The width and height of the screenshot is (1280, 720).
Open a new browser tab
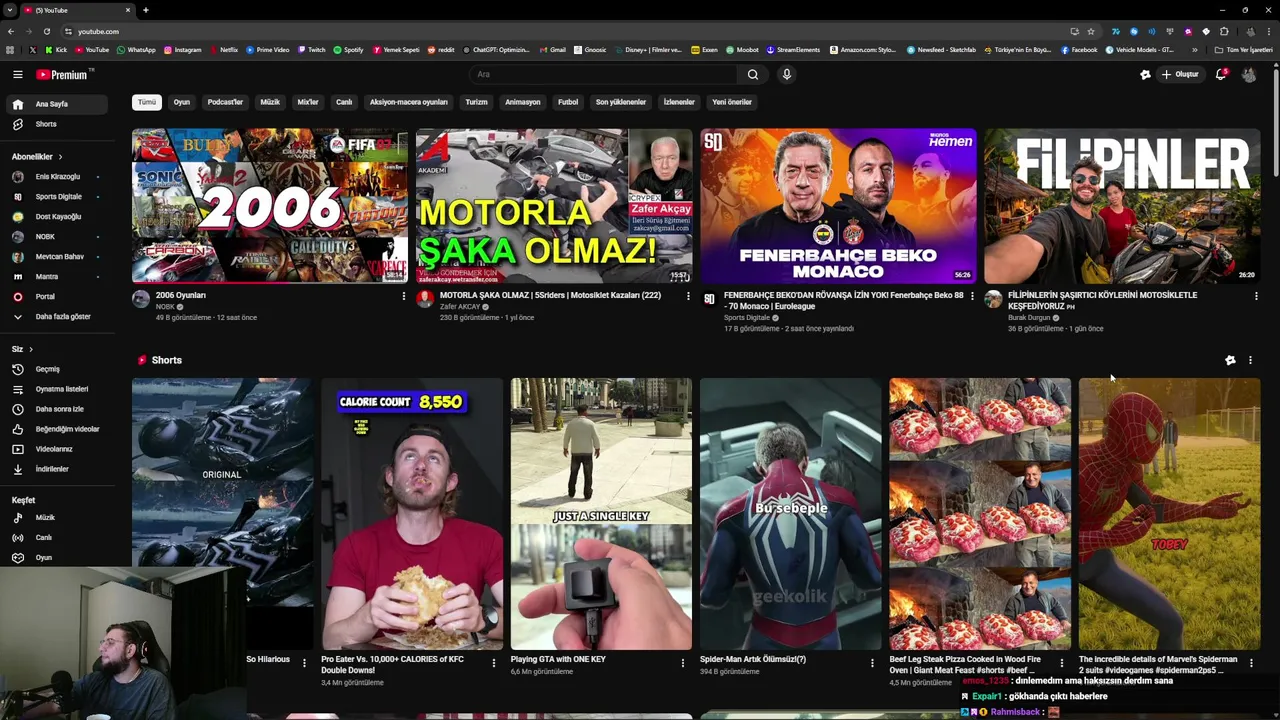point(145,10)
